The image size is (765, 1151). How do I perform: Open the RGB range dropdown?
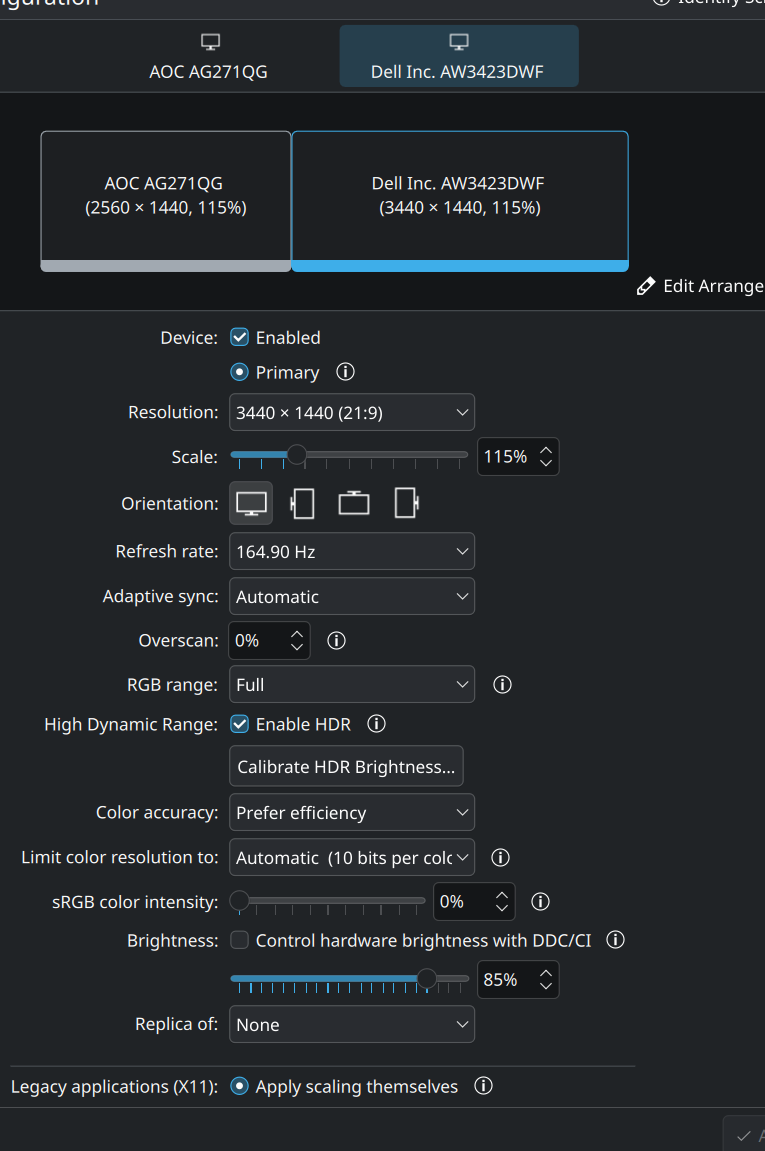point(352,685)
